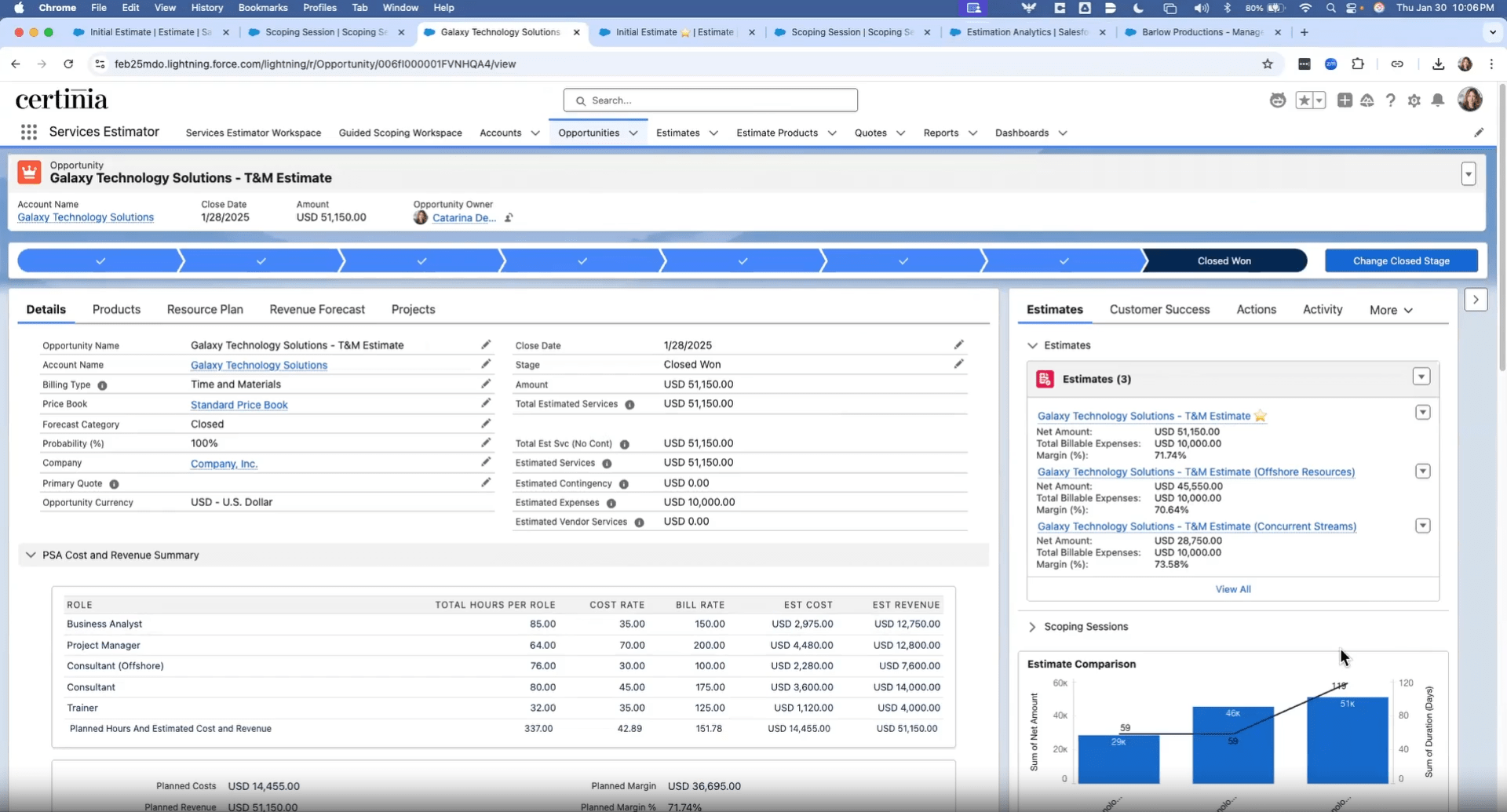The height and width of the screenshot is (812, 1507).
Task: Click the info icon next to Billing Type
Action: point(103,384)
